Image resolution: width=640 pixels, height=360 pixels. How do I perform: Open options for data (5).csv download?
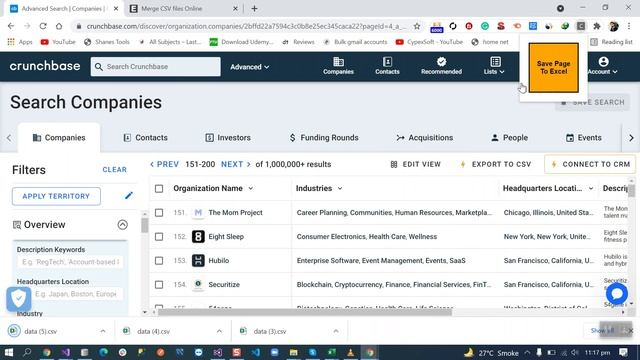(103, 331)
